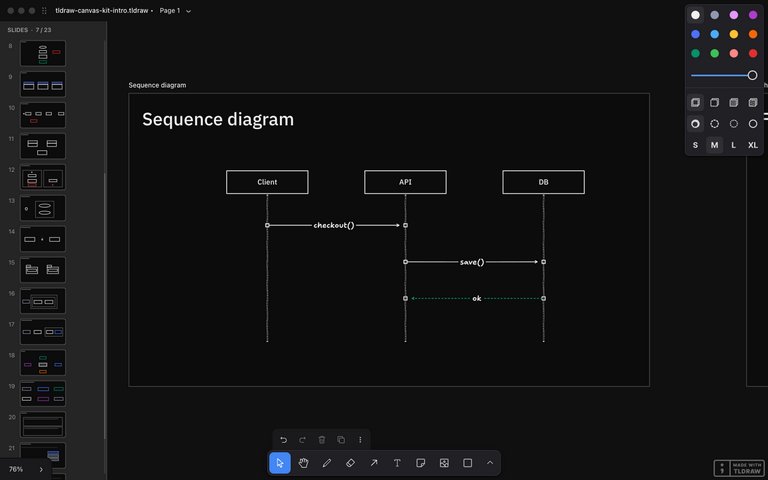Pick the light green color swatch
This screenshot has width=768, height=480.
coord(715,53)
